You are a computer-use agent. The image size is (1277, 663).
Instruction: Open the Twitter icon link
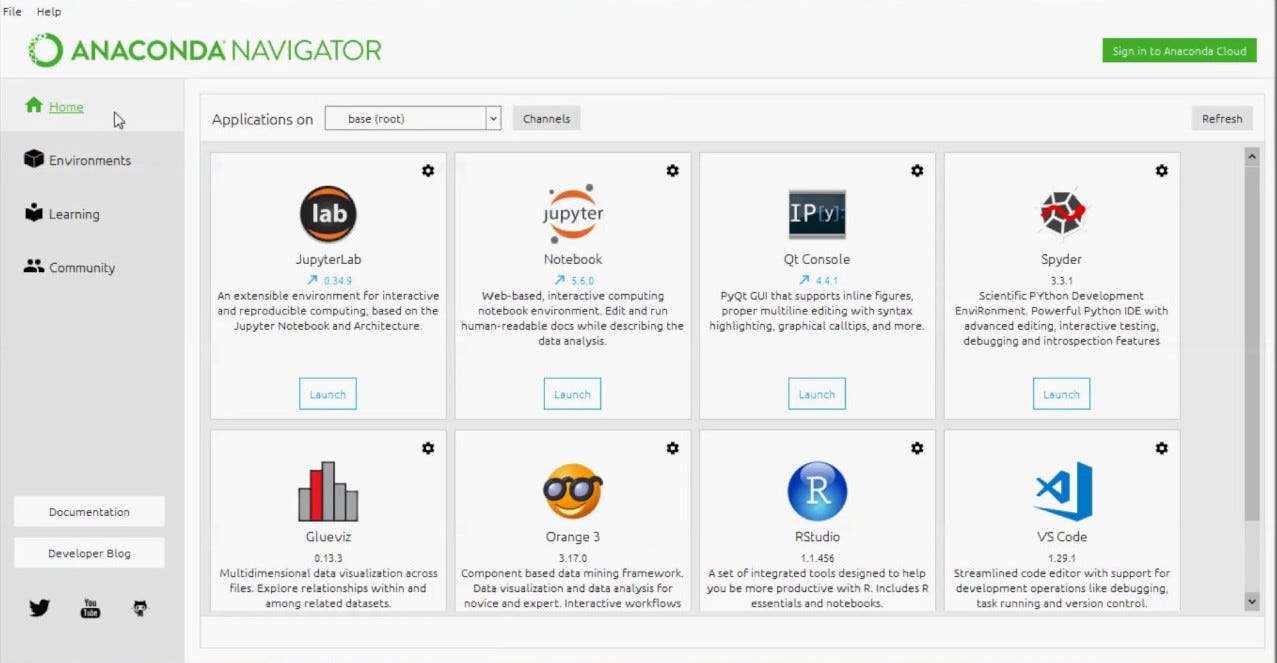click(x=39, y=607)
